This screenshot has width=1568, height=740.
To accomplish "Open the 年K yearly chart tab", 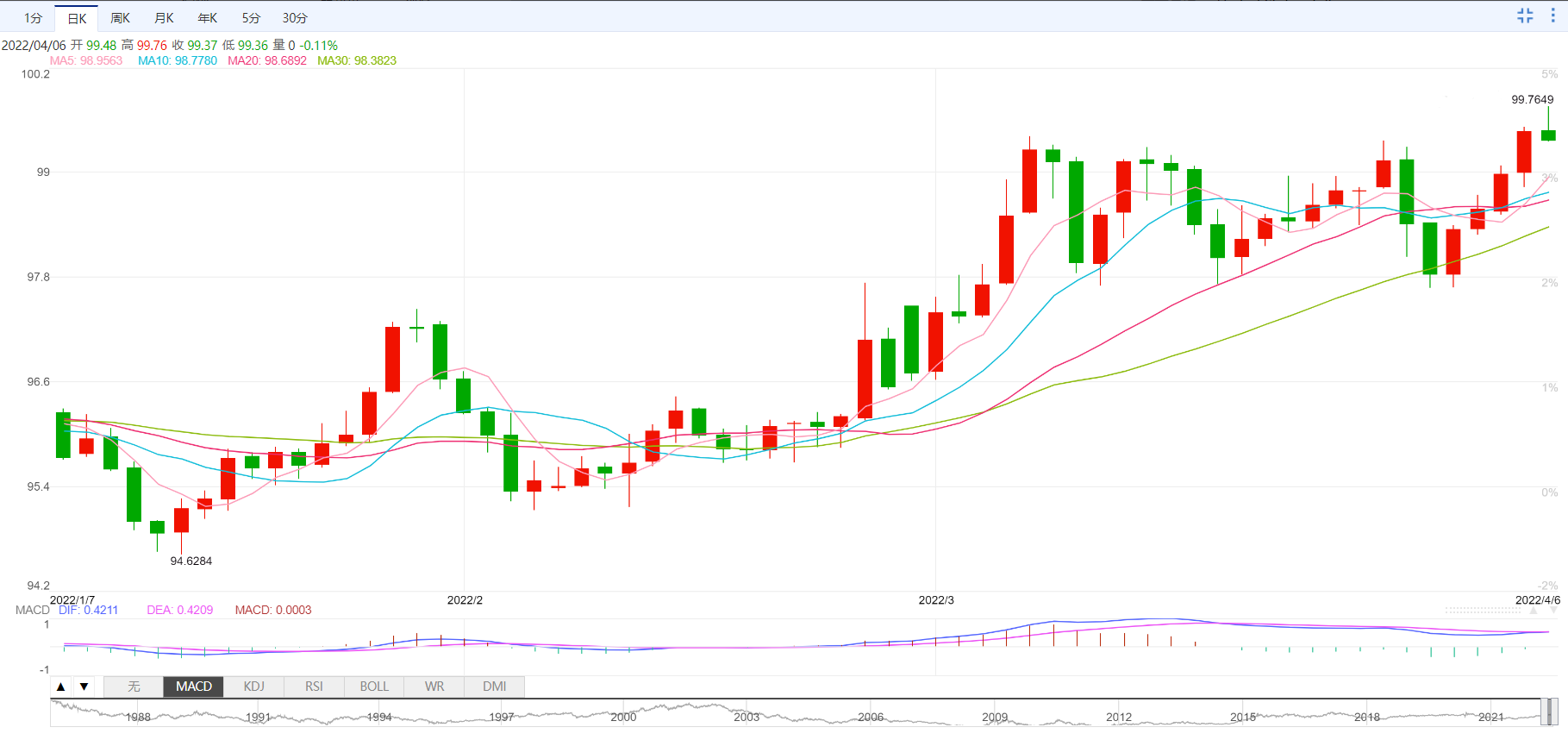I will point(207,18).
